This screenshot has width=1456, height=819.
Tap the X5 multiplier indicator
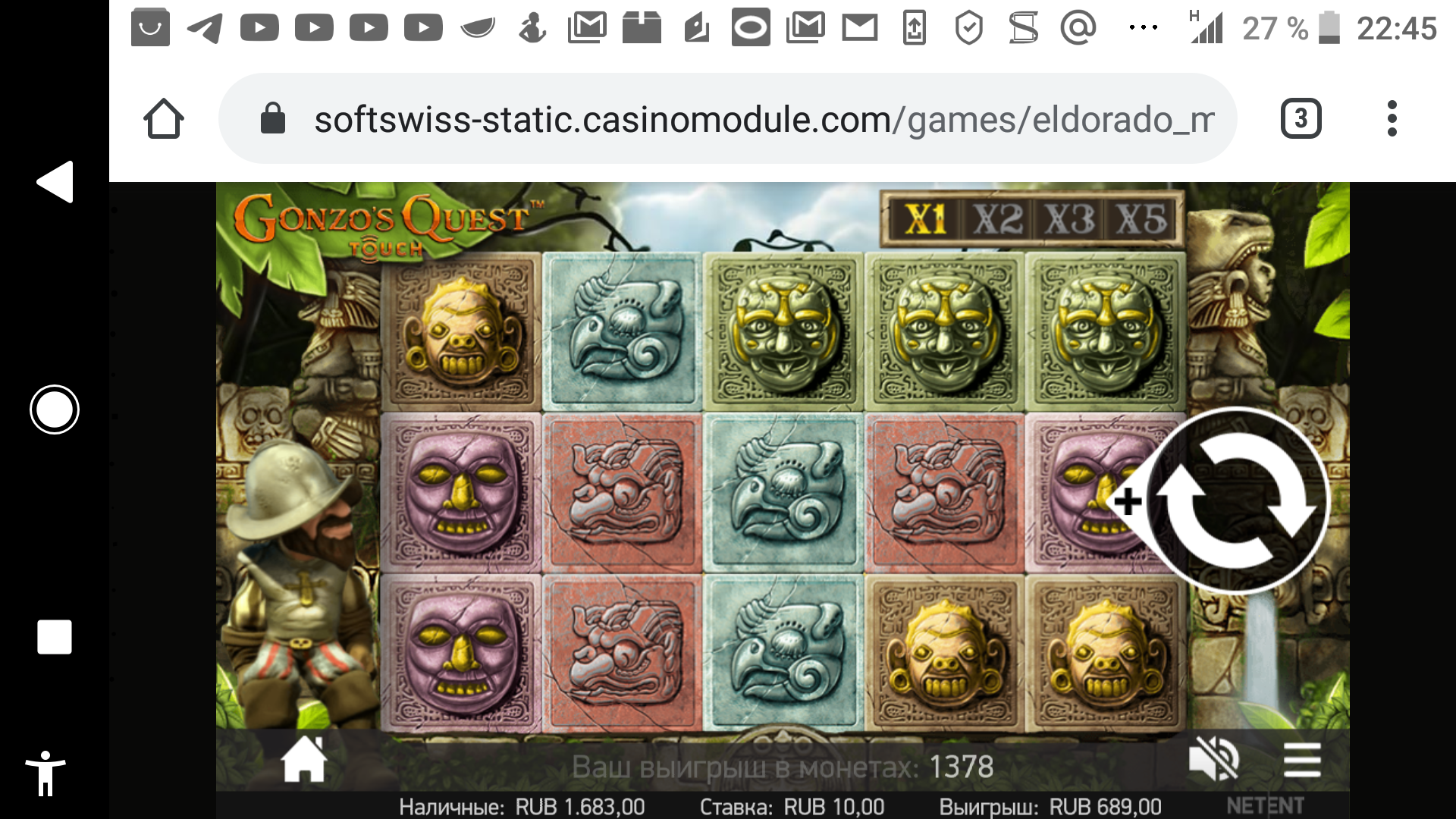coord(1141,220)
